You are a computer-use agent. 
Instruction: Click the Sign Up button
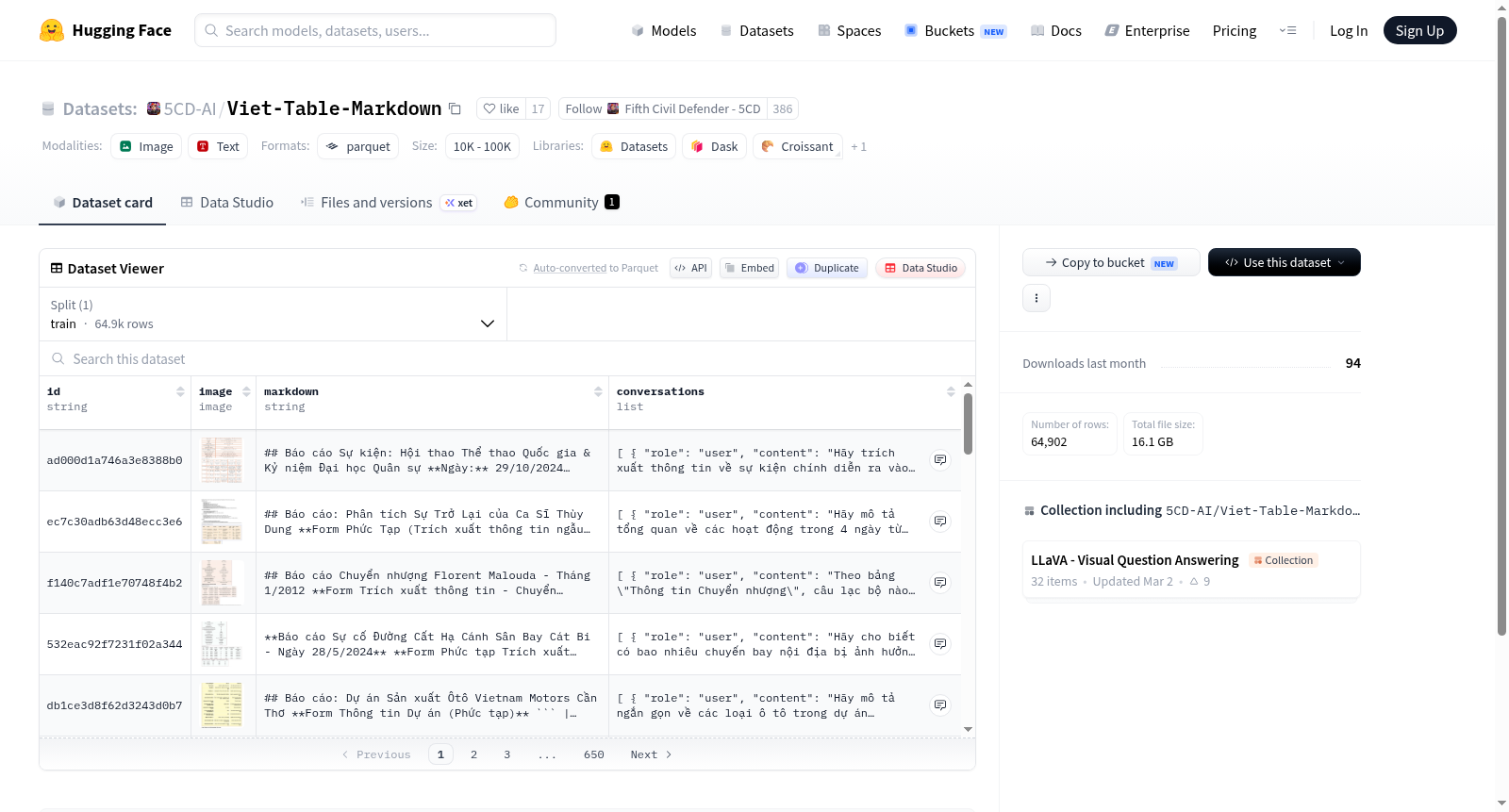pos(1419,30)
